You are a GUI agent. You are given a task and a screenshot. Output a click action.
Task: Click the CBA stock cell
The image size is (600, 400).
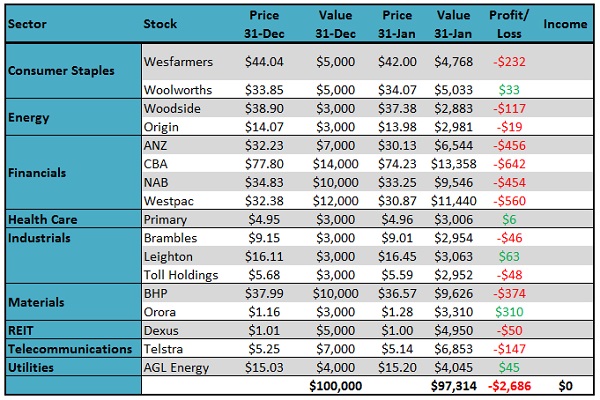coord(158,163)
